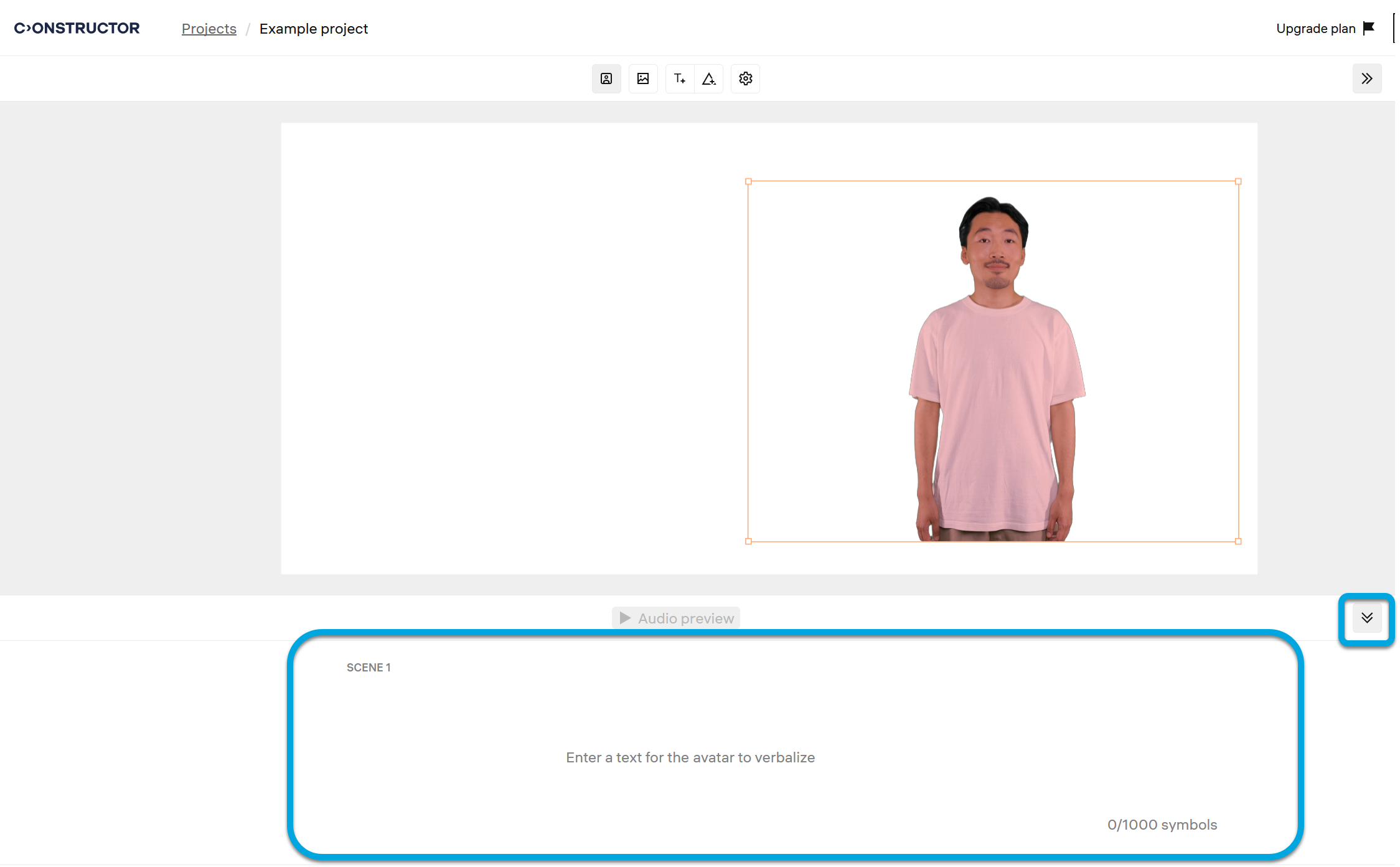Play the Audio preview
The height and width of the screenshot is (867, 1400).
[x=676, y=618]
